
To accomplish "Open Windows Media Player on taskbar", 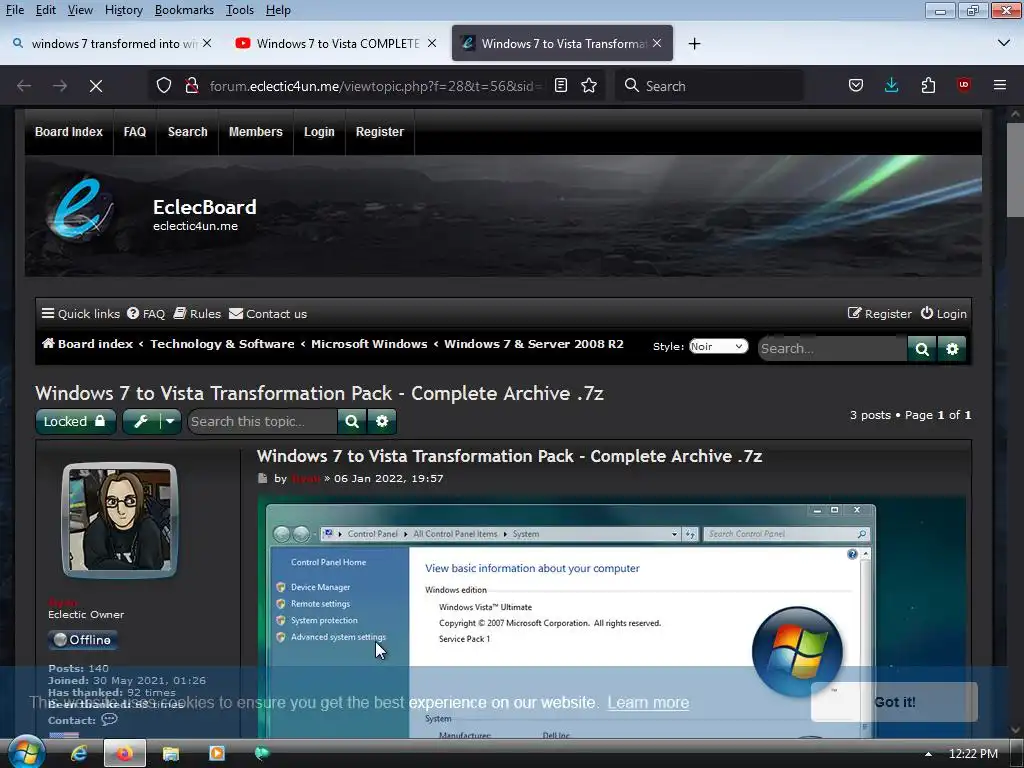I will pos(216,754).
